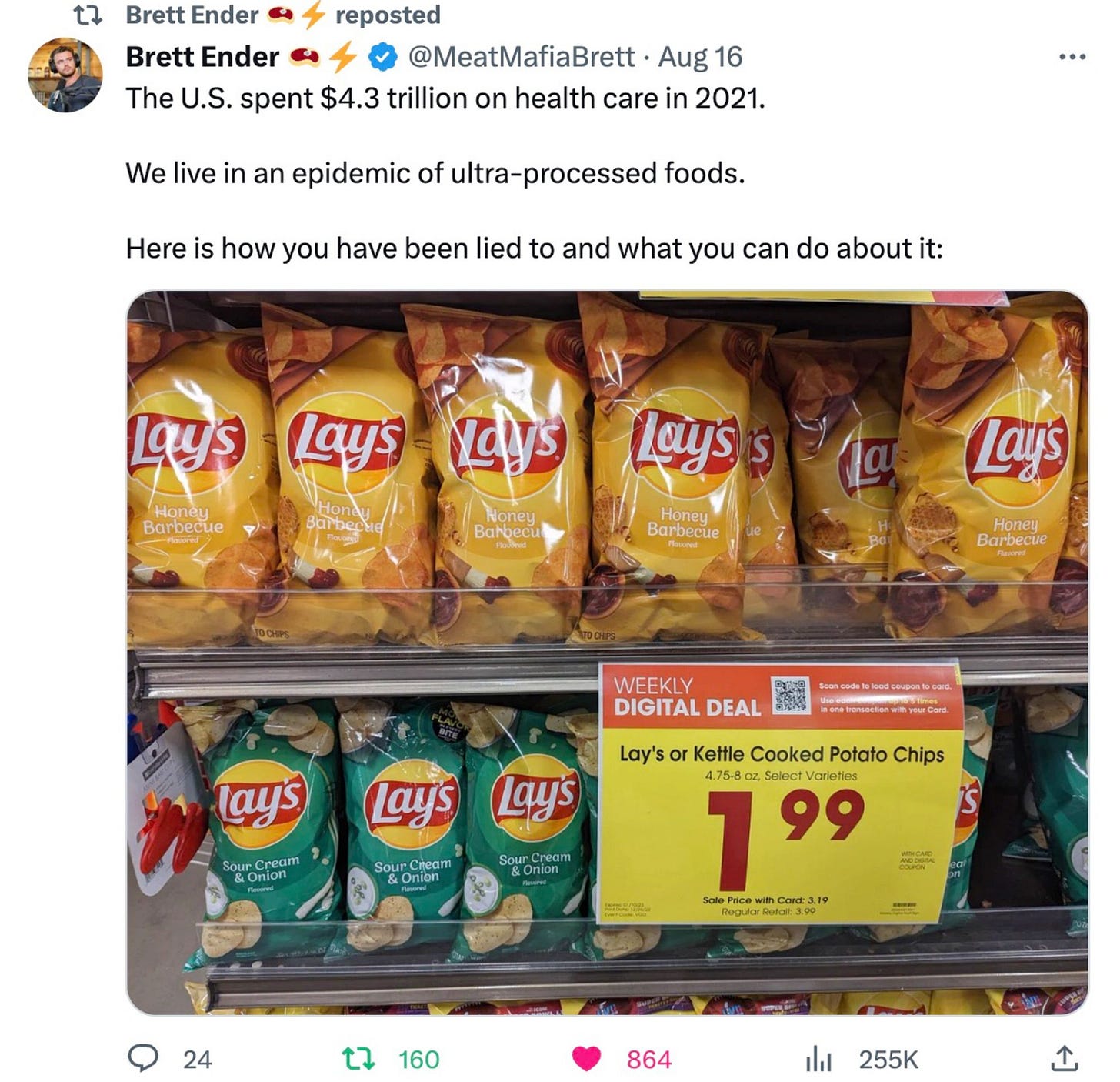Click the 864 likes count
The image size is (1120, 1082).
pyautogui.click(x=648, y=1060)
